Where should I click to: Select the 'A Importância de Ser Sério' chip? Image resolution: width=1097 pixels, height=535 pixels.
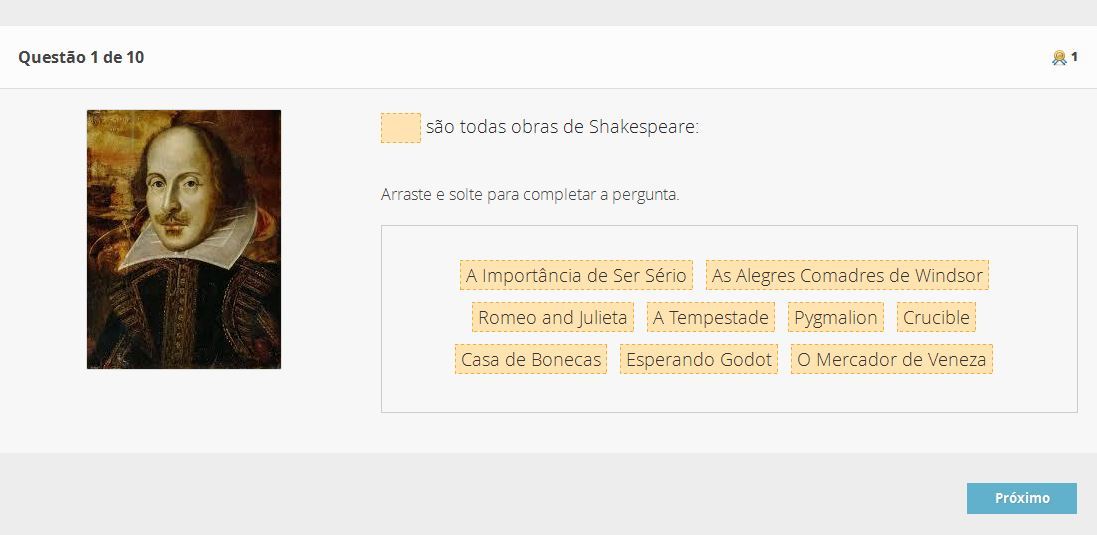point(576,275)
